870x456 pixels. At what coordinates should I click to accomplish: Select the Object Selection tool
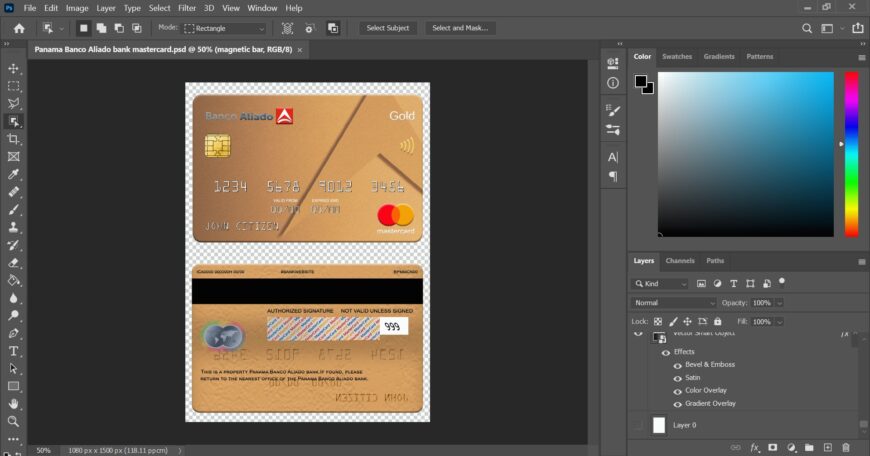click(13, 121)
